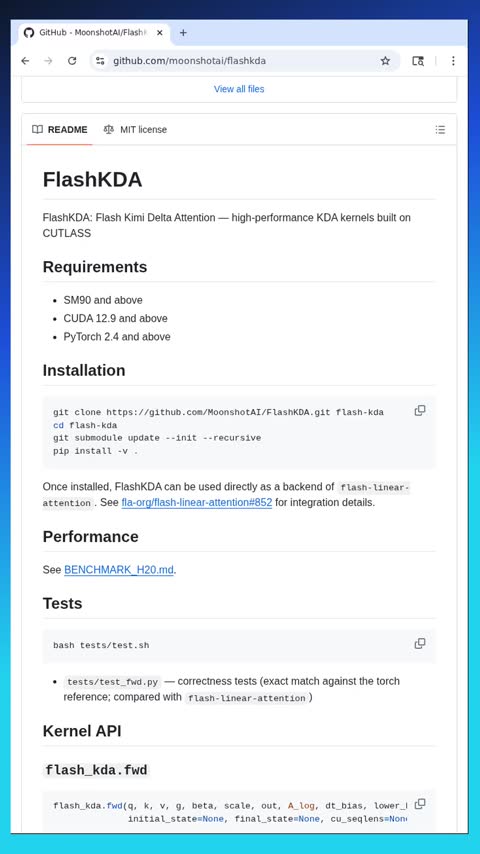
Task: Copy the bash tests/test.sh command
Action: point(420,644)
